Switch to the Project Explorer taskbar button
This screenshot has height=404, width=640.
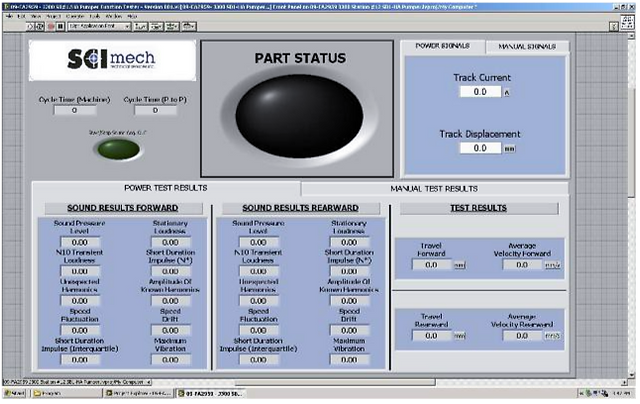(138, 393)
